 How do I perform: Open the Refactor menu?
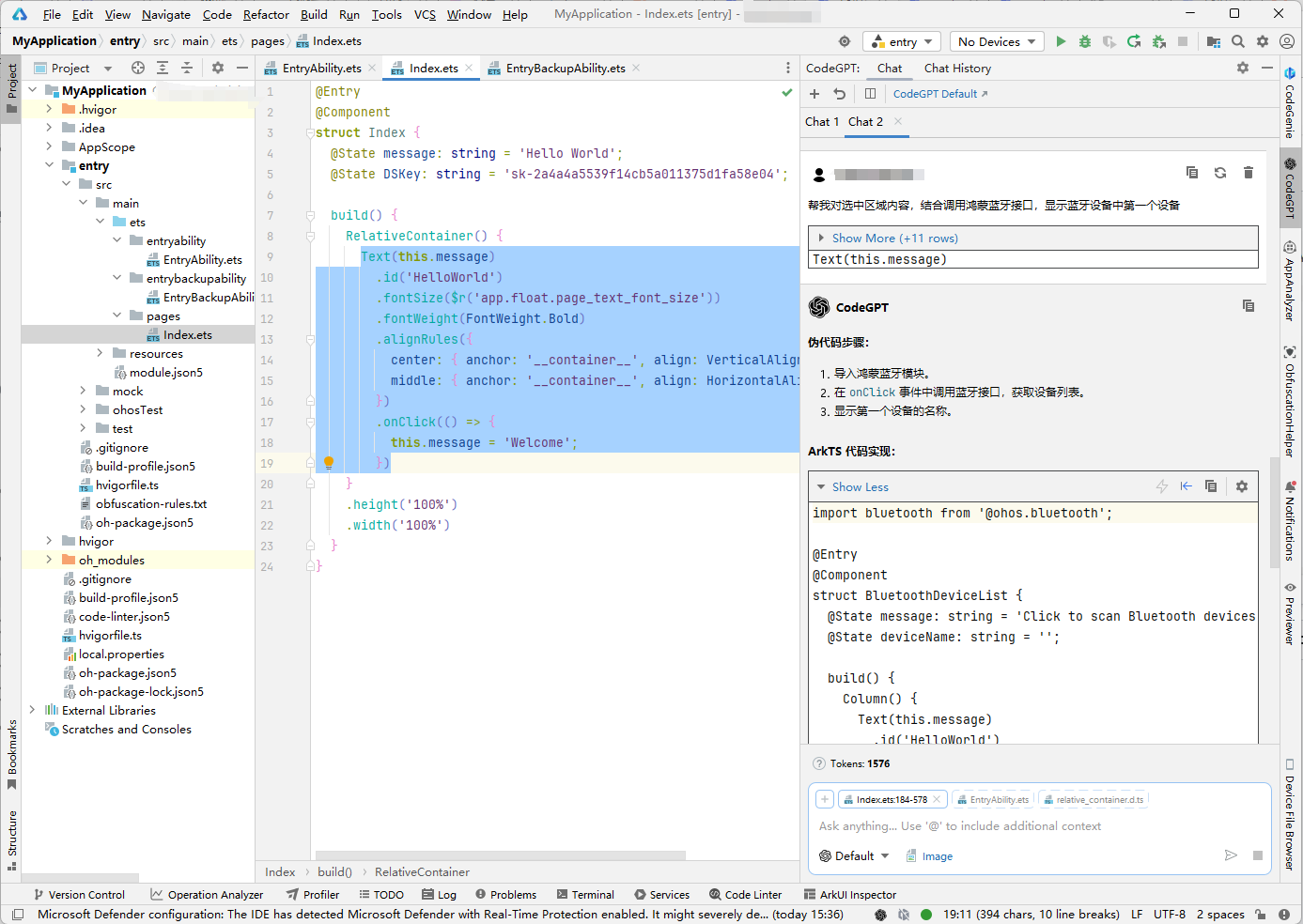[266, 14]
